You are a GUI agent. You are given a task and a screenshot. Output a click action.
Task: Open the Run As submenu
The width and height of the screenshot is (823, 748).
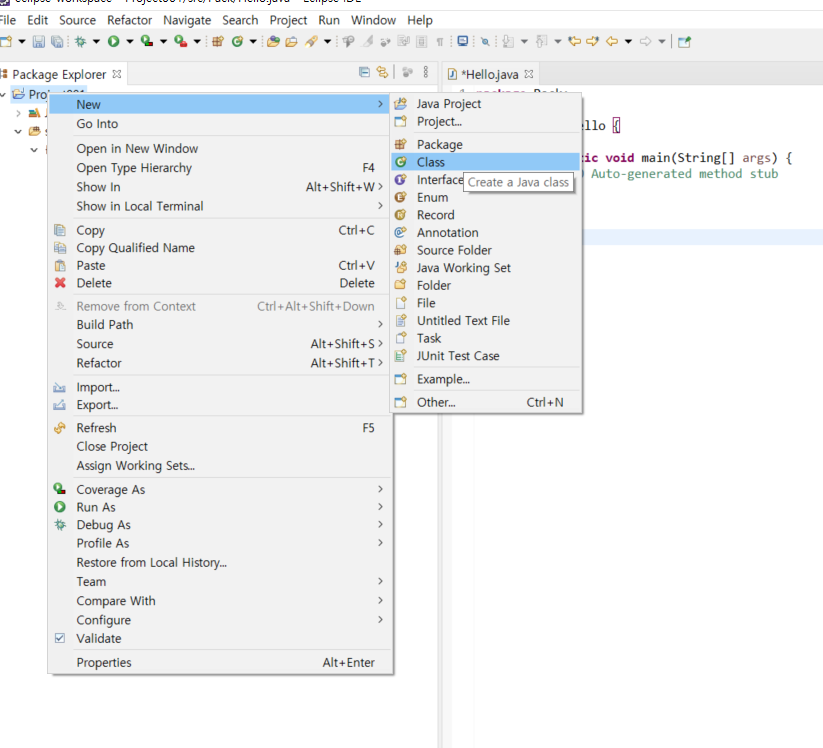220,507
